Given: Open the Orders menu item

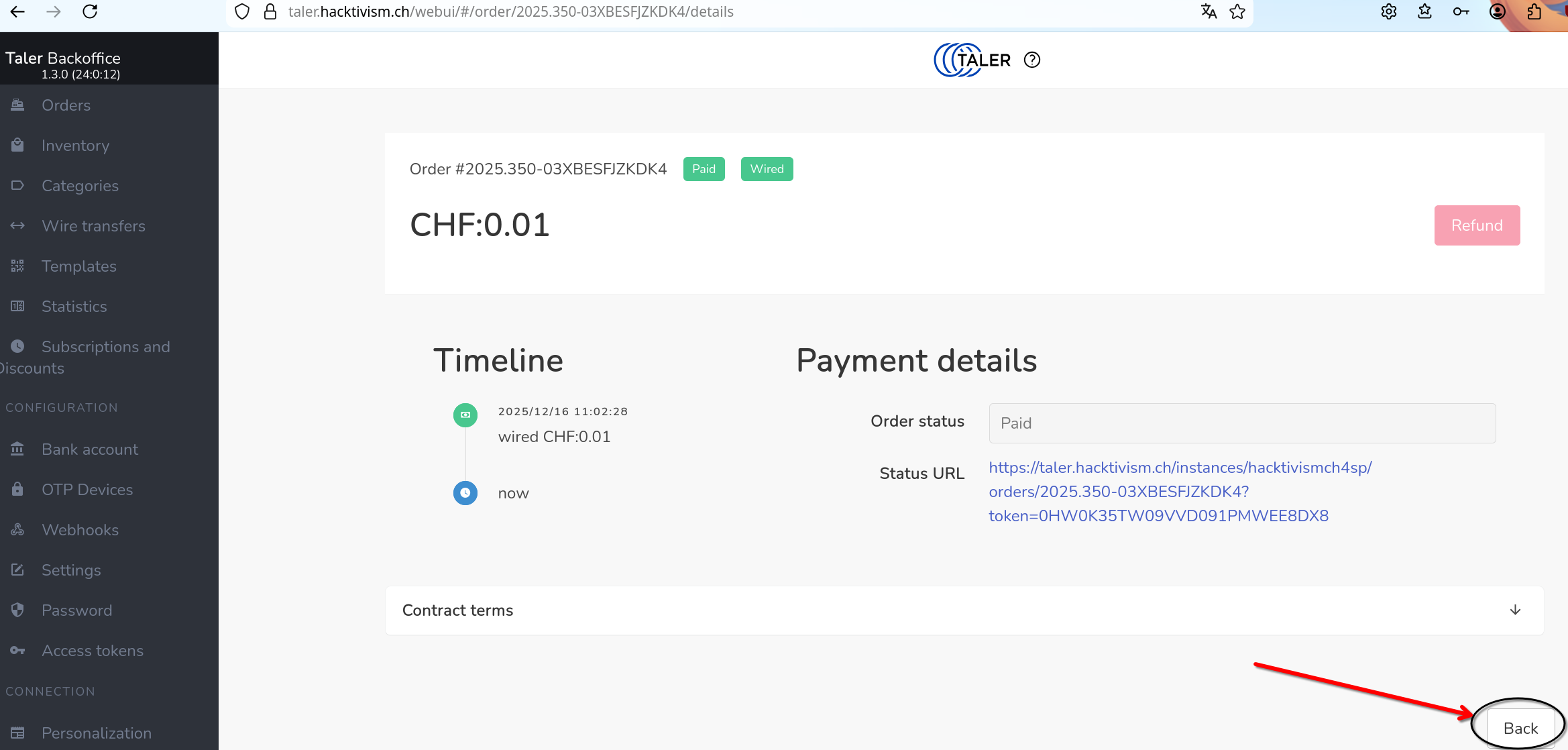Looking at the screenshot, I should click(66, 105).
